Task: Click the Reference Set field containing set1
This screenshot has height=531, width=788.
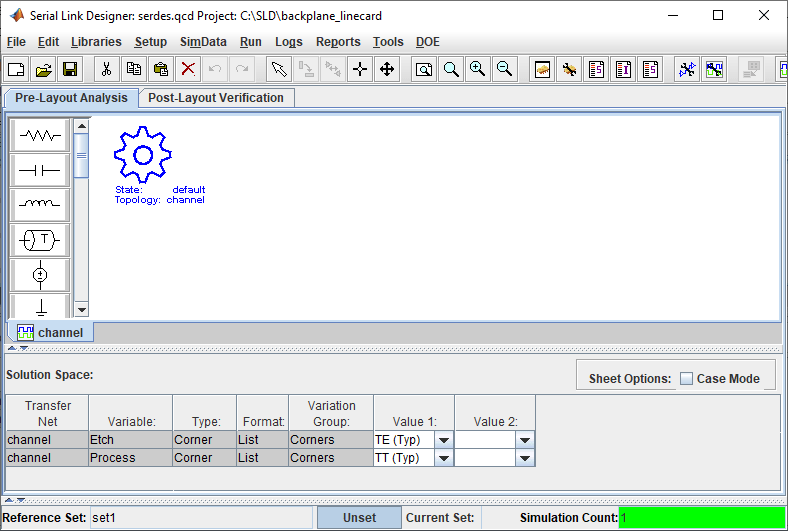Action: tap(201, 517)
